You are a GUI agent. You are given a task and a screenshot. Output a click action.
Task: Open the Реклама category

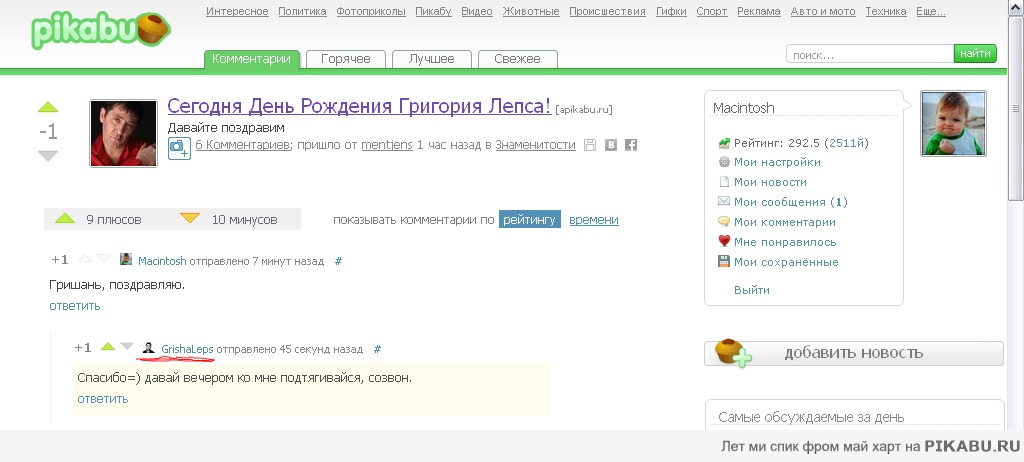coord(759,11)
